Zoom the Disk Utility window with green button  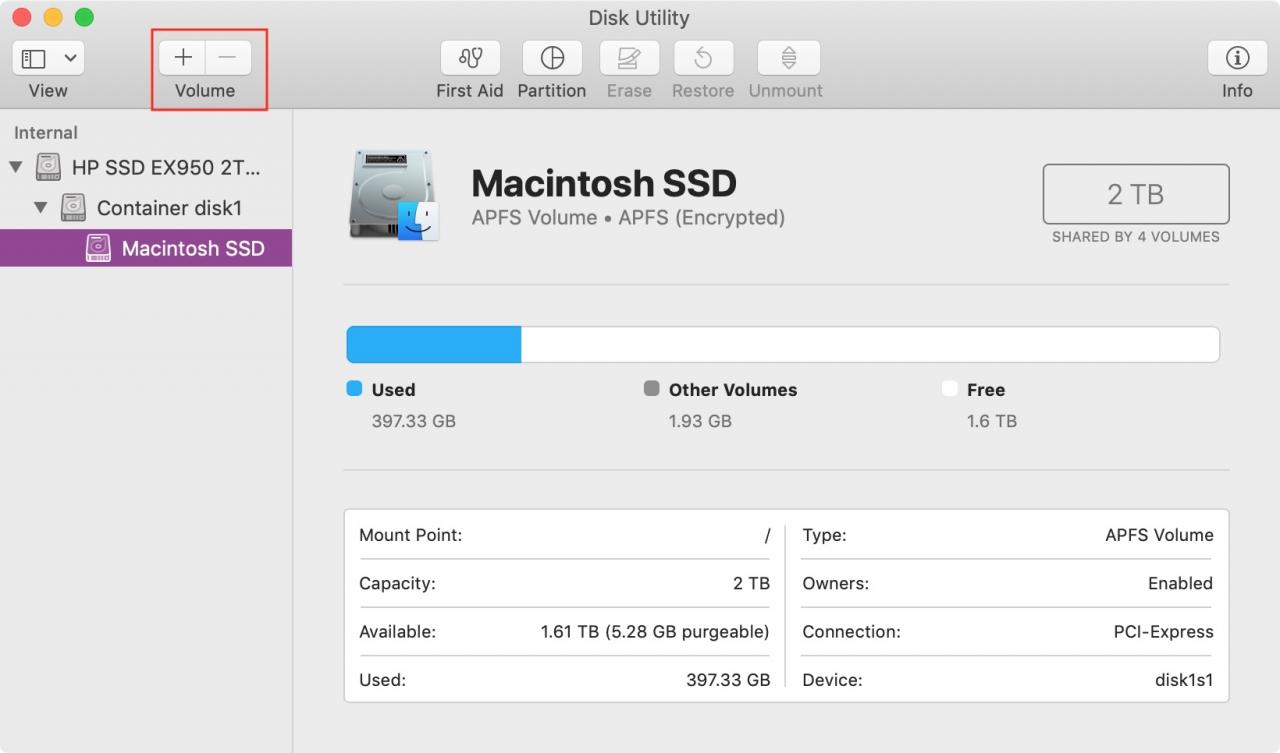84,18
